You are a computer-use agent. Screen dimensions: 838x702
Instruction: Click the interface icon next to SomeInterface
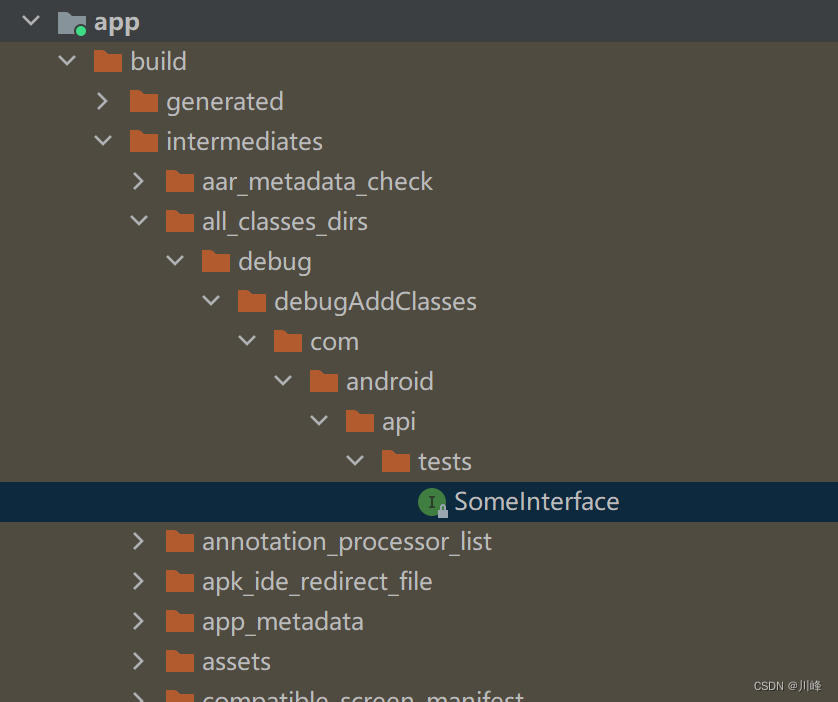click(x=434, y=501)
